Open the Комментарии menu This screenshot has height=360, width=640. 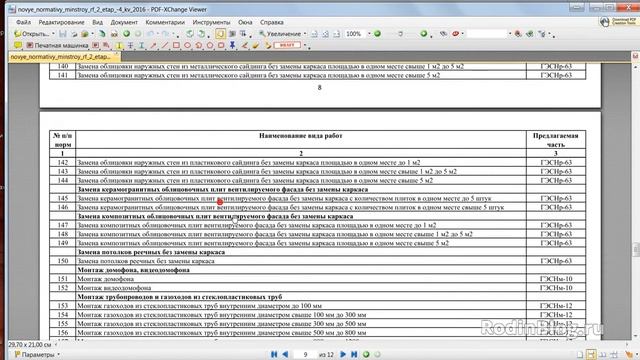tap(165, 22)
